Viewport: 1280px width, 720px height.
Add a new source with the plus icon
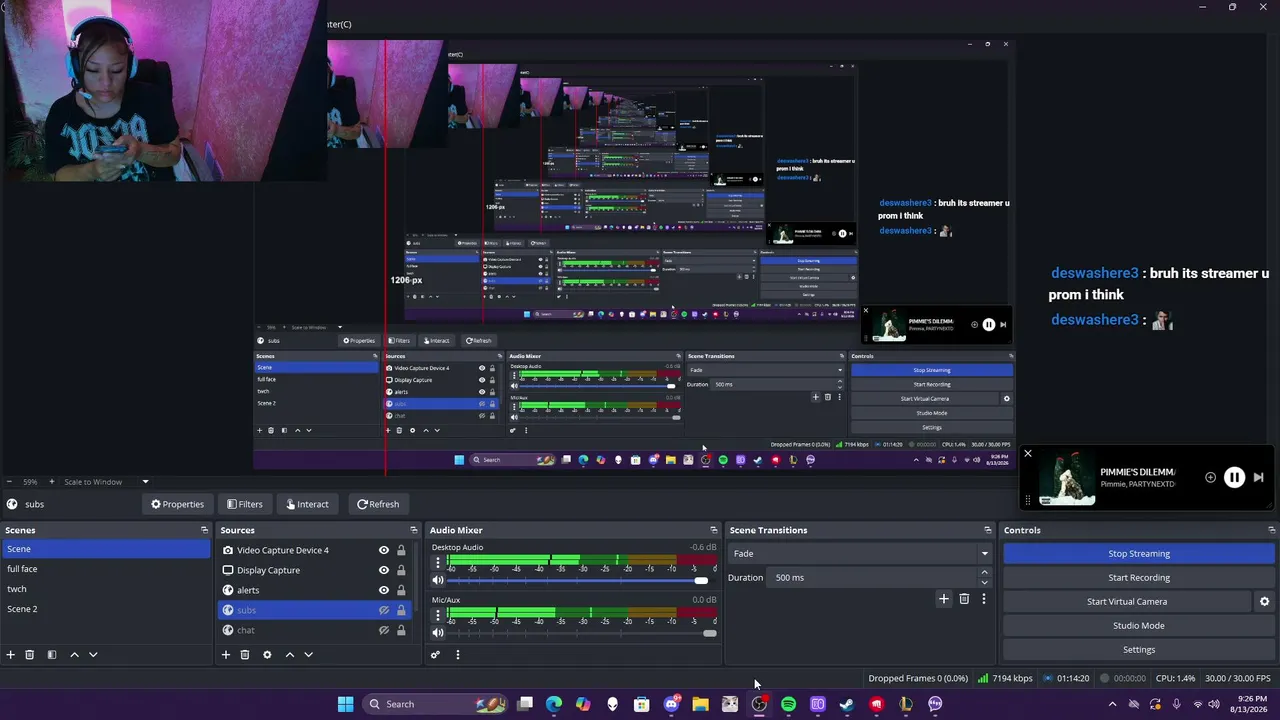point(226,655)
